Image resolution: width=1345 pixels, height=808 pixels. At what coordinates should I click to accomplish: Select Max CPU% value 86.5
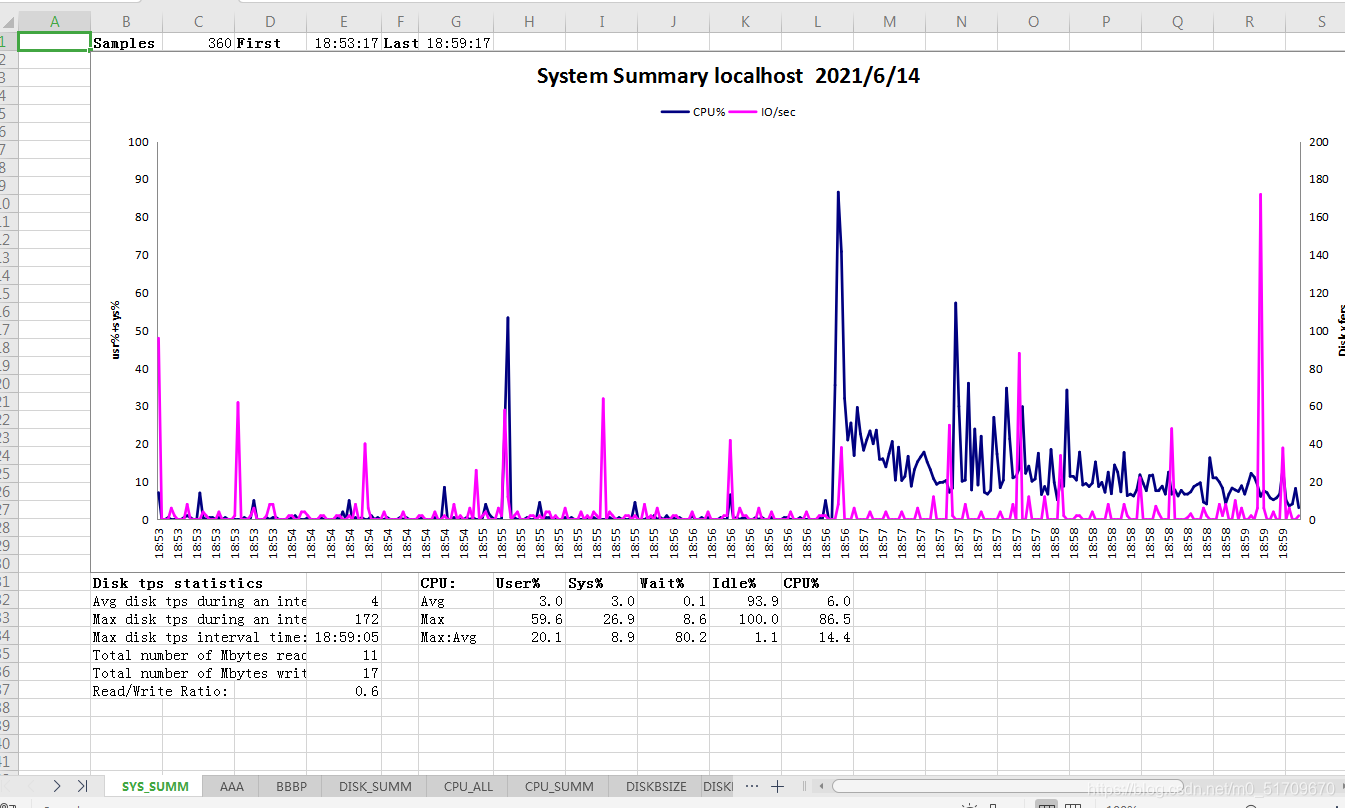click(817, 619)
